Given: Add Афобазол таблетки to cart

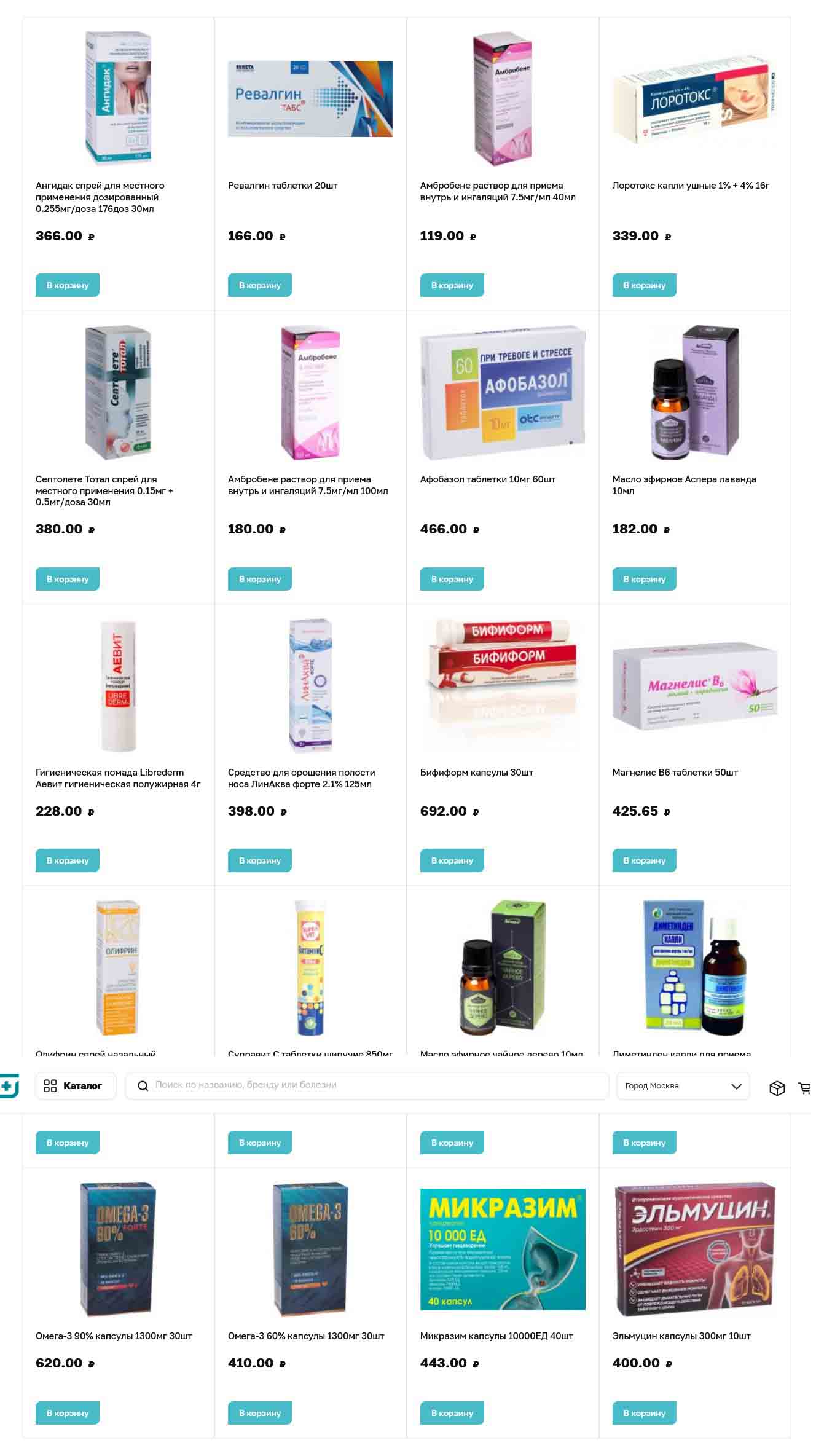Looking at the screenshot, I should pos(452,579).
